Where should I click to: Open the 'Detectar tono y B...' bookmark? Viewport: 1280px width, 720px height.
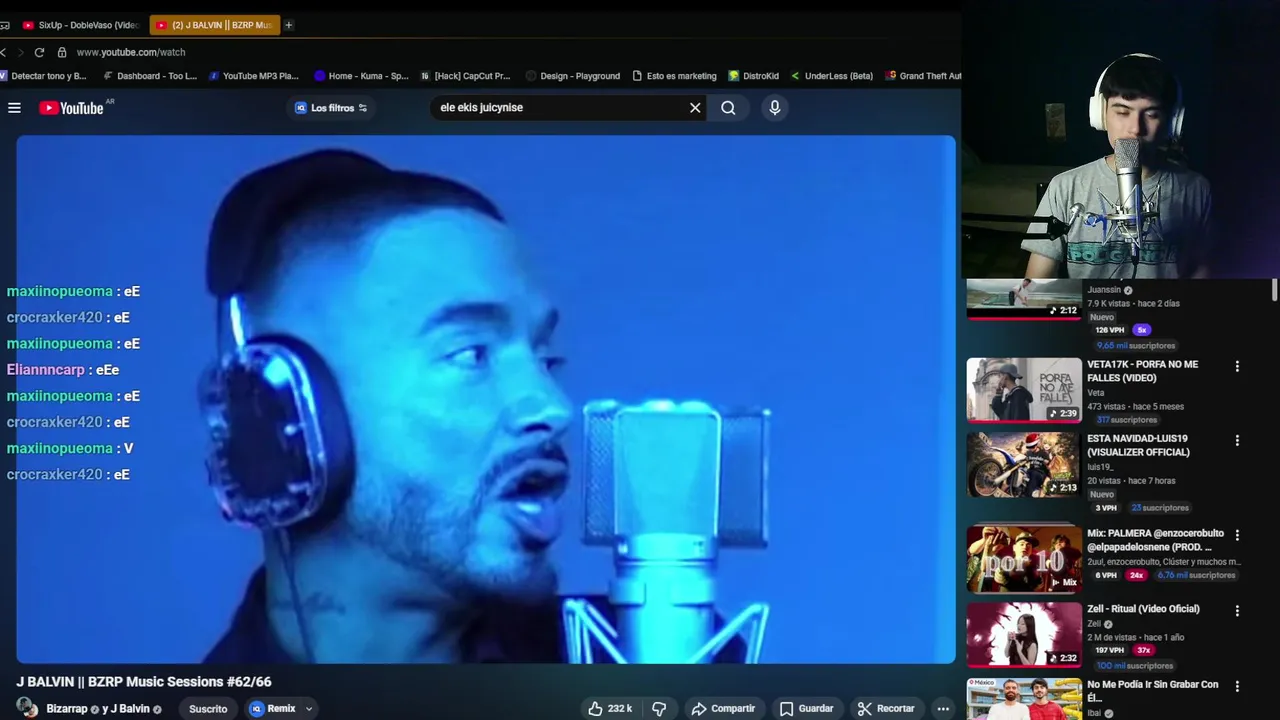tap(44, 76)
